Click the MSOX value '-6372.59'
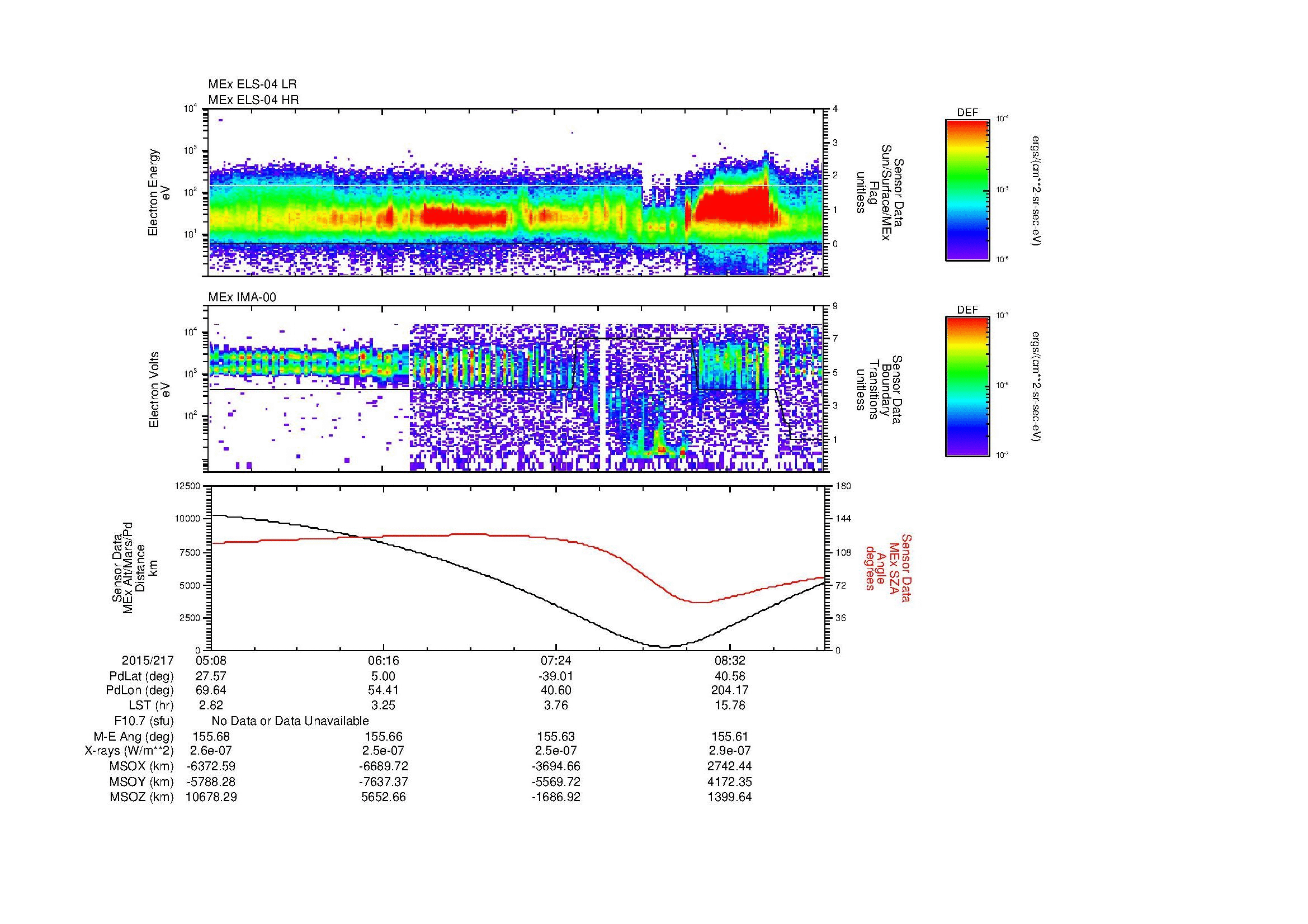Image resolution: width=1308 pixels, height=924 pixels. click(x=211, y=766)
